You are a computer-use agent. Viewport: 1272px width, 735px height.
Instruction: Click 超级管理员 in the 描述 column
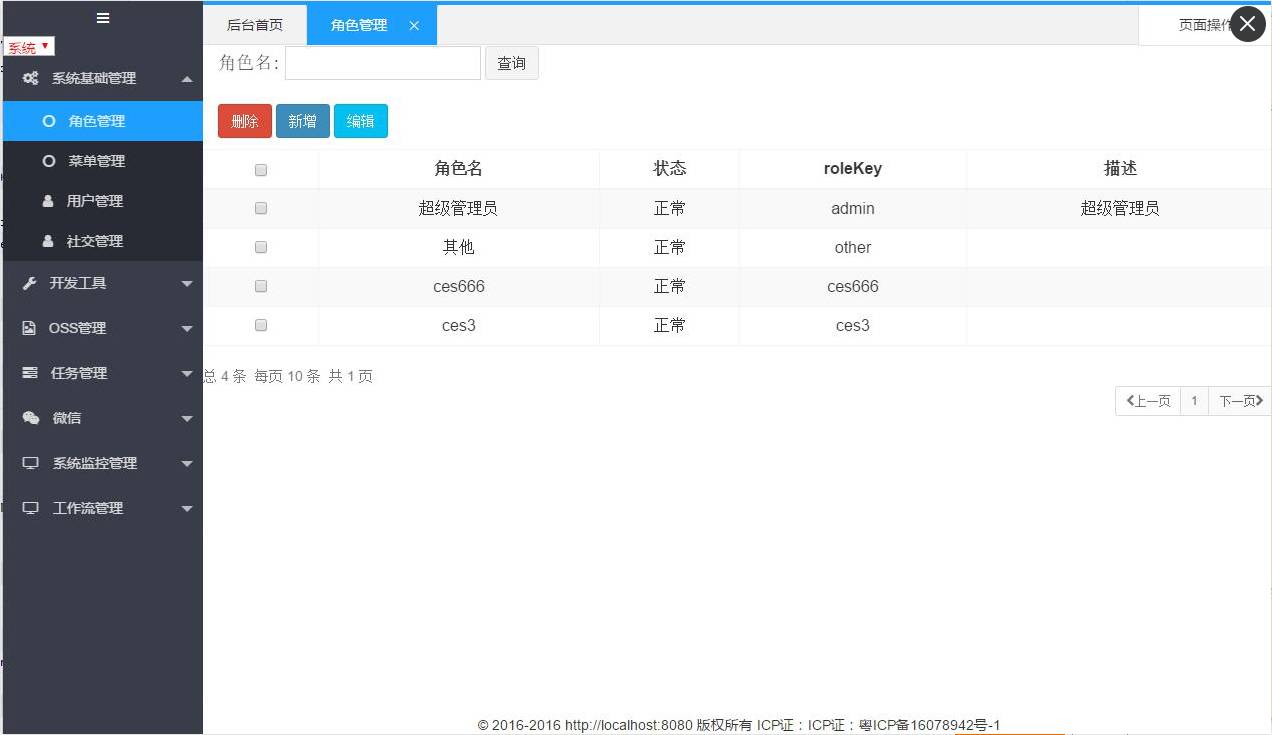coord(1120,208)
